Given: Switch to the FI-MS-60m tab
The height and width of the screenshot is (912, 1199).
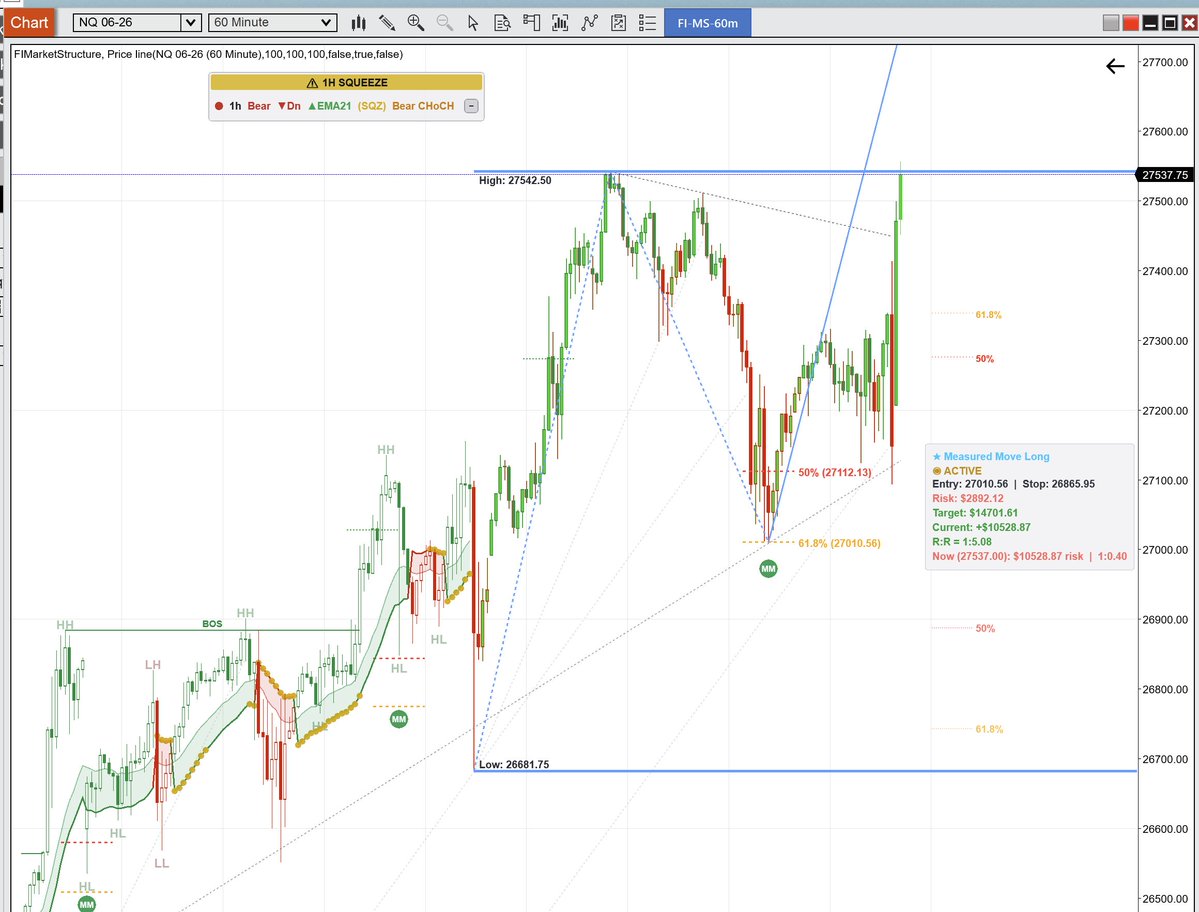Looking at the screenshot, I should 707,22.
